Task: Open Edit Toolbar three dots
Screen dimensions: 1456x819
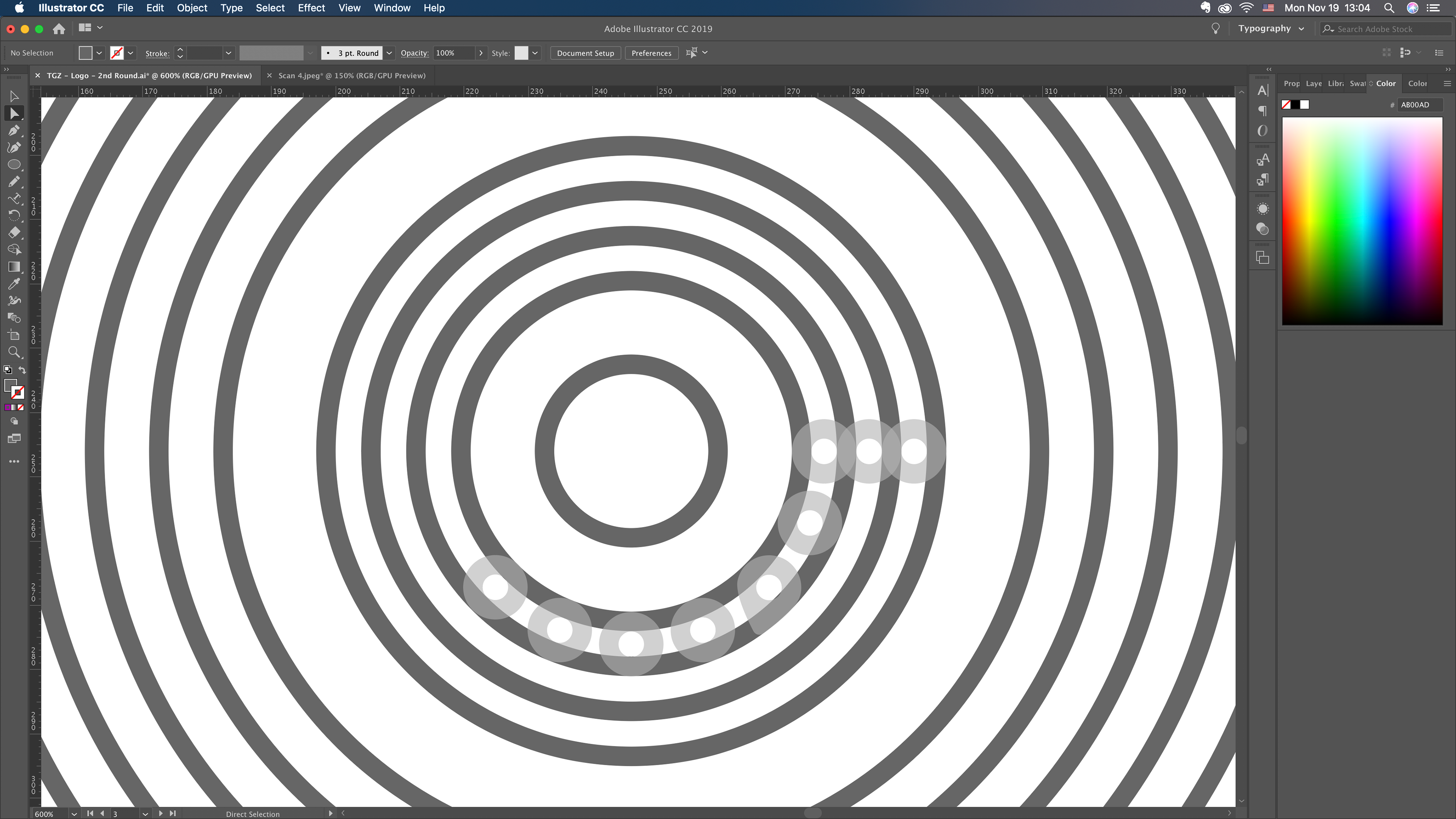Action: (14, 461)
